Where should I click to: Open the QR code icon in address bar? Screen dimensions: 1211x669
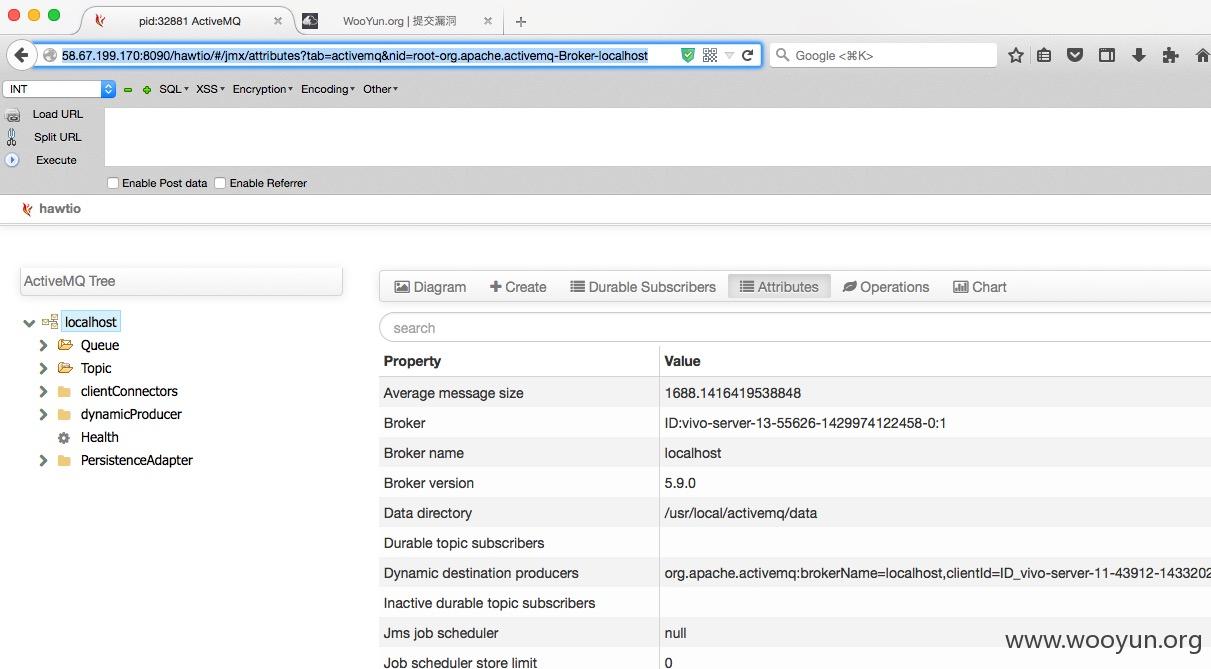click(x=710, y=55)
